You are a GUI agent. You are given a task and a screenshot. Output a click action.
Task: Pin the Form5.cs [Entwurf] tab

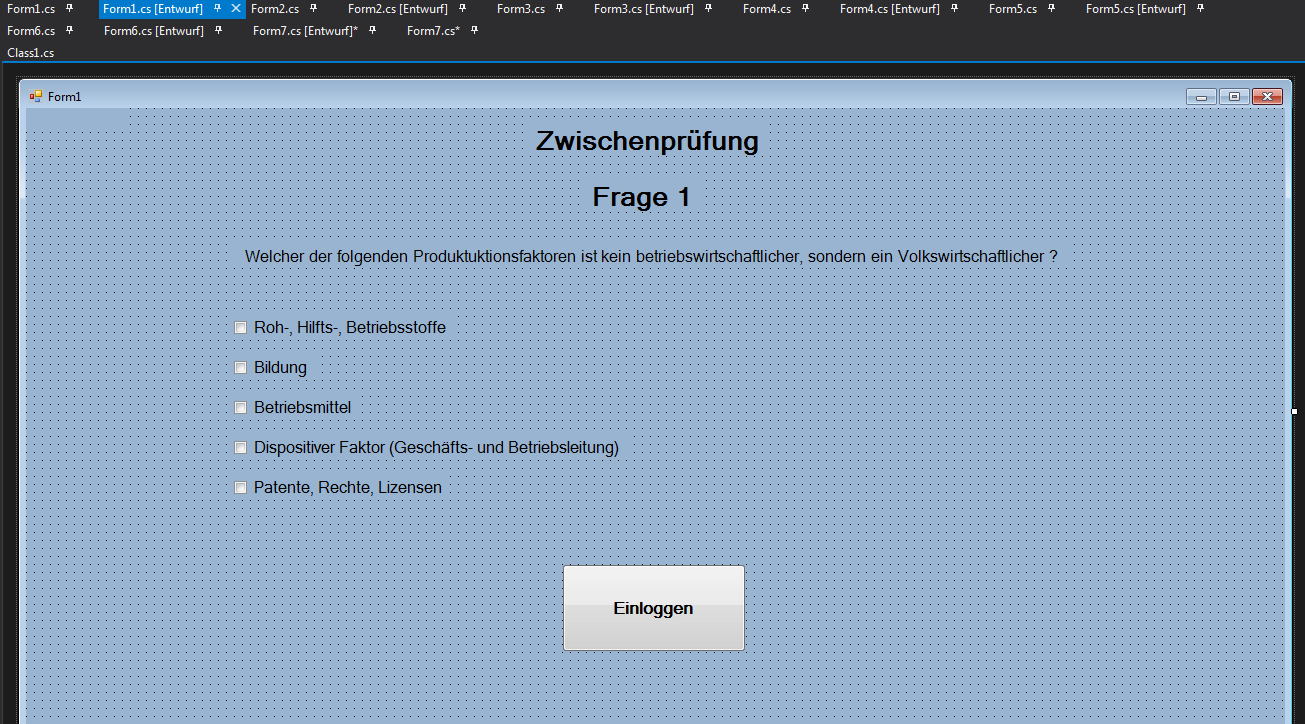tap(1200, 9)
